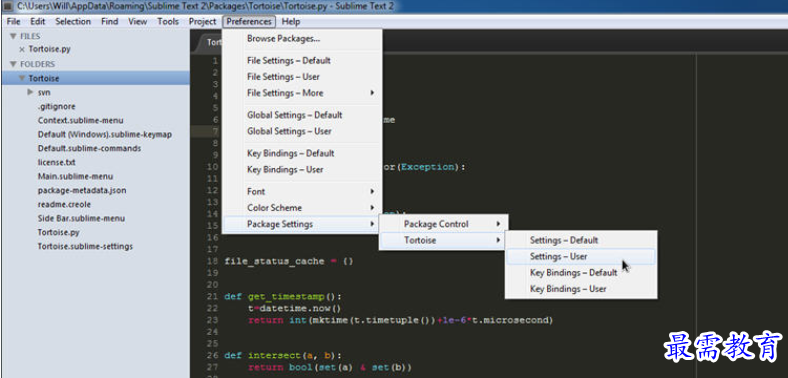Select the svn folder
The height and width of the screenshot is (378, 788).
[44, 92]
